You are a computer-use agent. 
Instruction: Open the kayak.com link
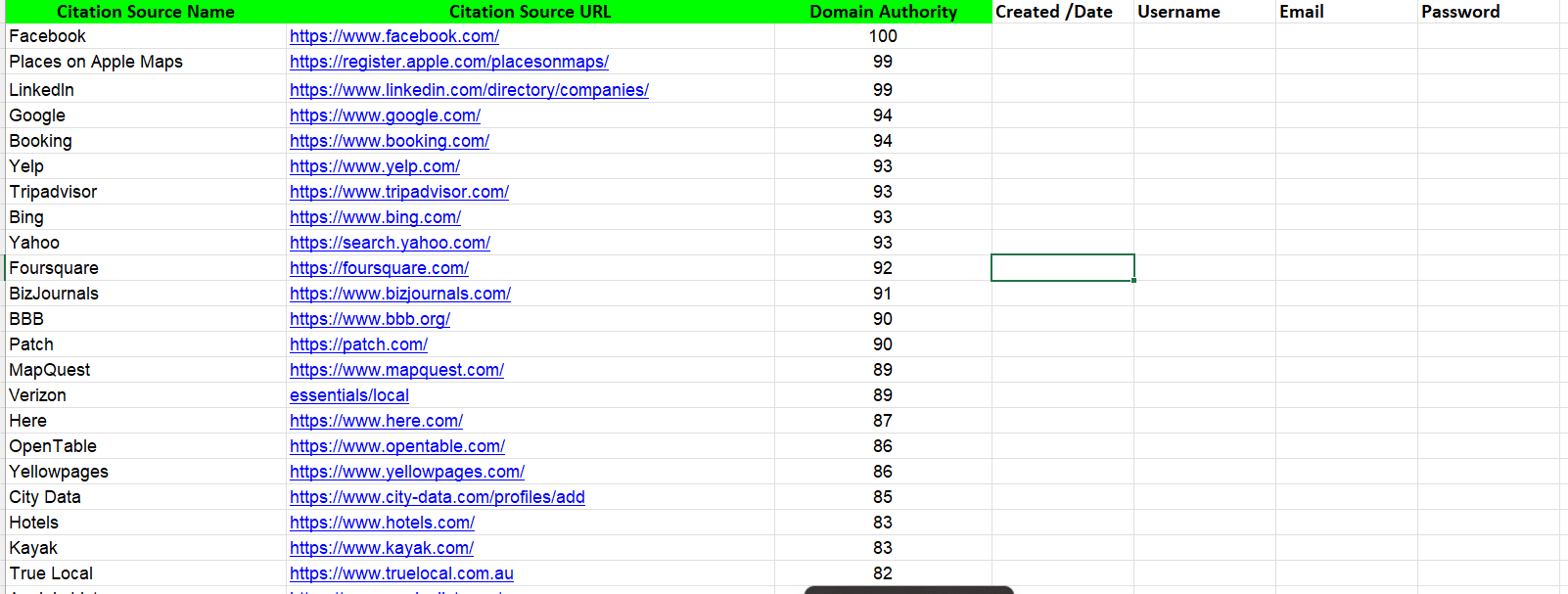pos(382,548)
